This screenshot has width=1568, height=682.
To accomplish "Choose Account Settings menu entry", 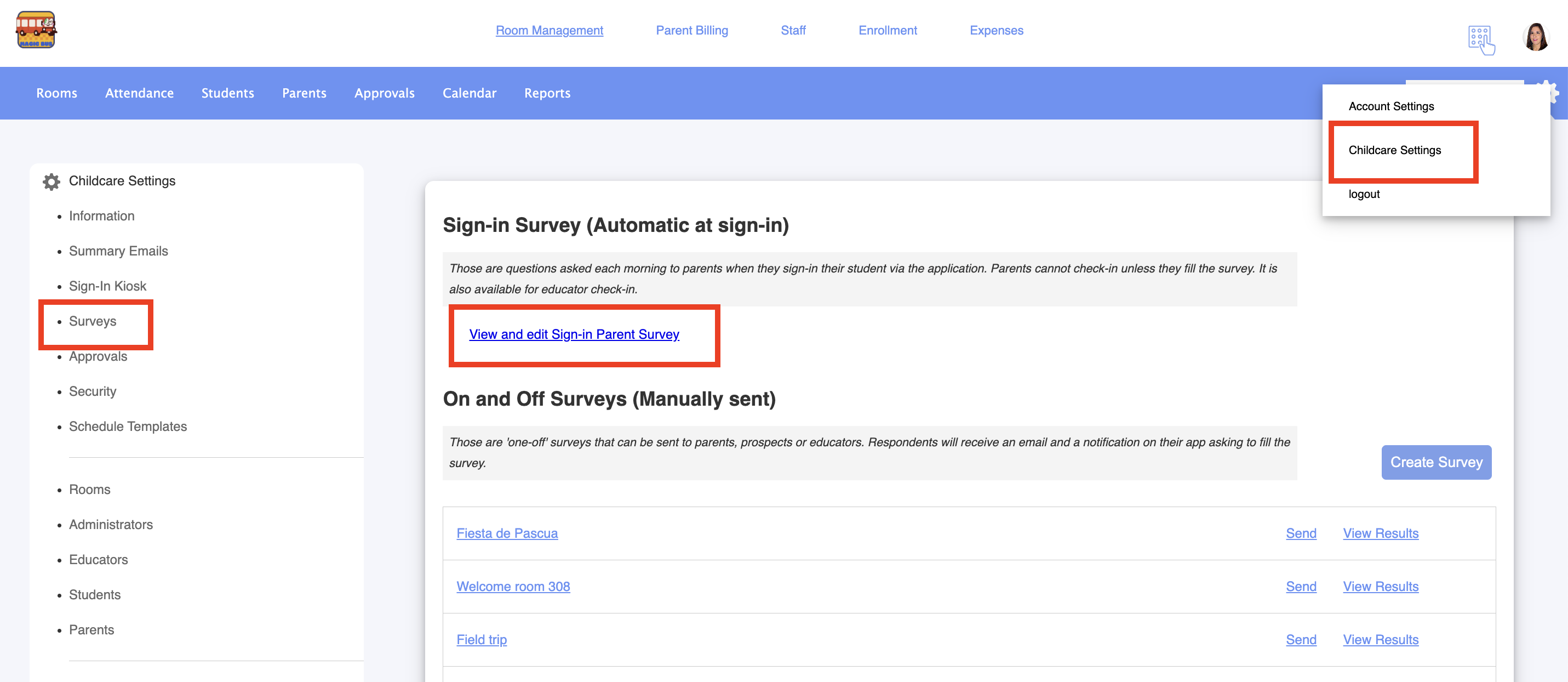I will 1391,106.
